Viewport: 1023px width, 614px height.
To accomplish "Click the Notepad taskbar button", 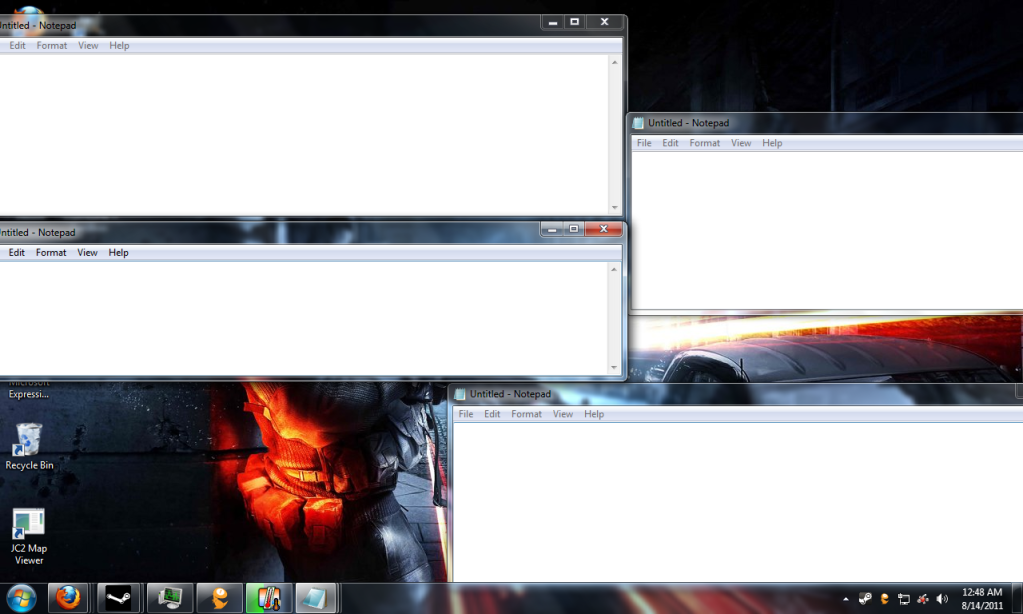I will 316,598.
